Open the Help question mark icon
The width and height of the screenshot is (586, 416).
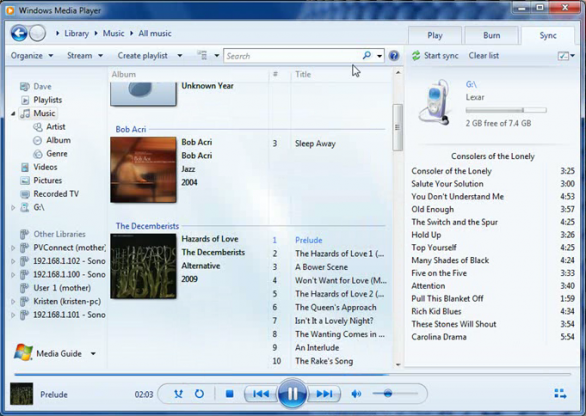pyautogui.click(x=394, y=56)
